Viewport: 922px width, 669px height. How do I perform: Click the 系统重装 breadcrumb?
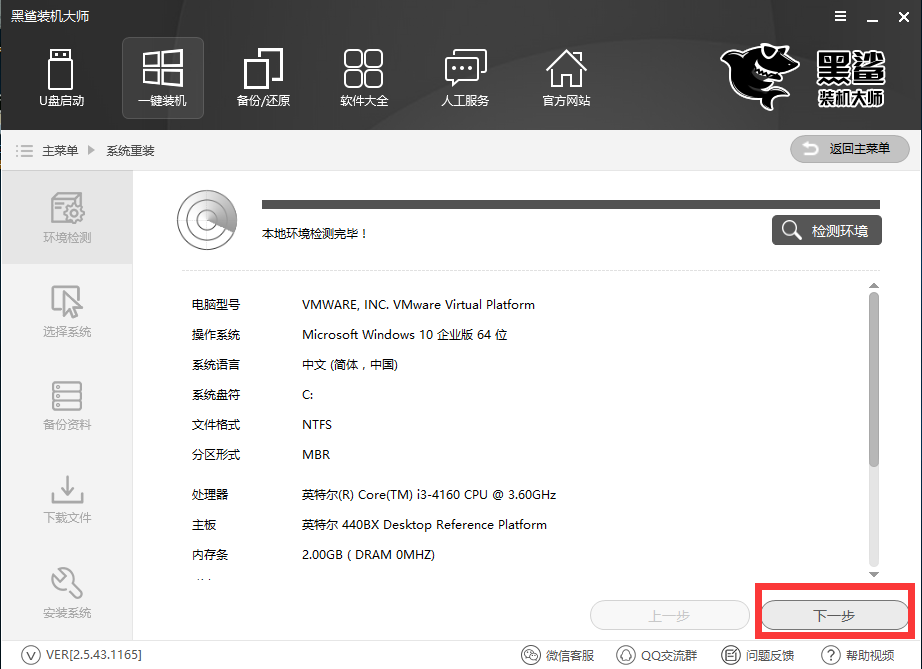pyautogui.click(x=131, y=151)
